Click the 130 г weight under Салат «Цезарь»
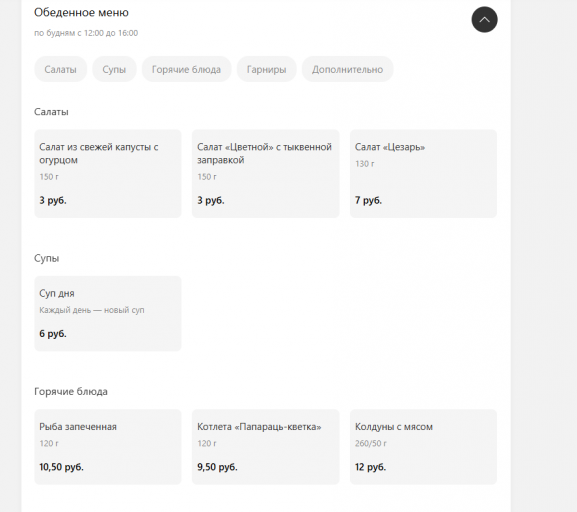Image resolution: width=577 pixels, height=512 pixels. tap(365, 164)
